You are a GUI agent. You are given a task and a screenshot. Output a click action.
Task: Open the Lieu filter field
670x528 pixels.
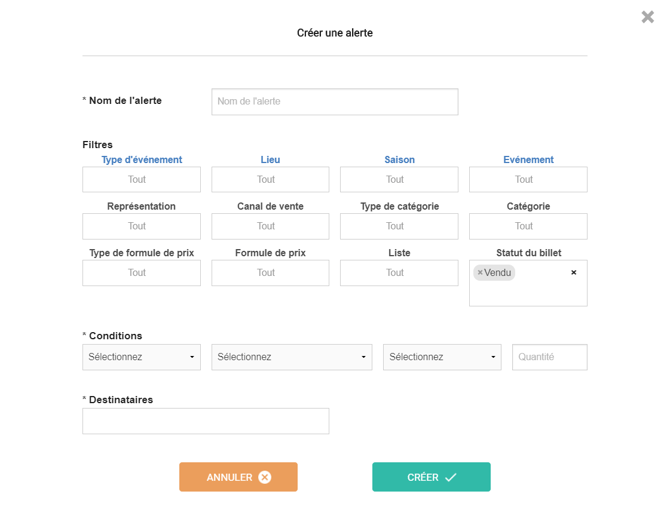[x=270, y=180]
